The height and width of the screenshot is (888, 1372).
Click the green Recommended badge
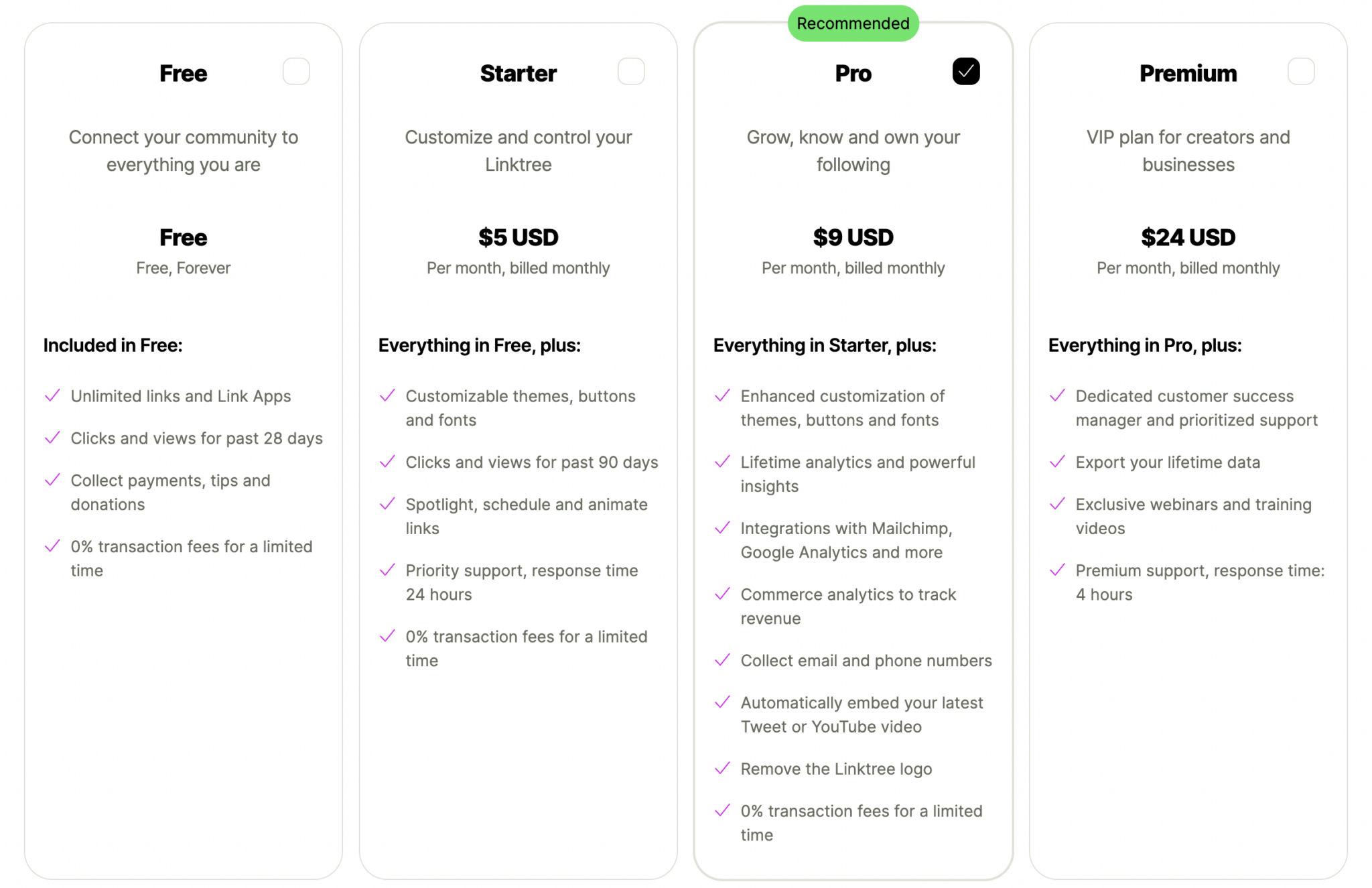[853, 23]
